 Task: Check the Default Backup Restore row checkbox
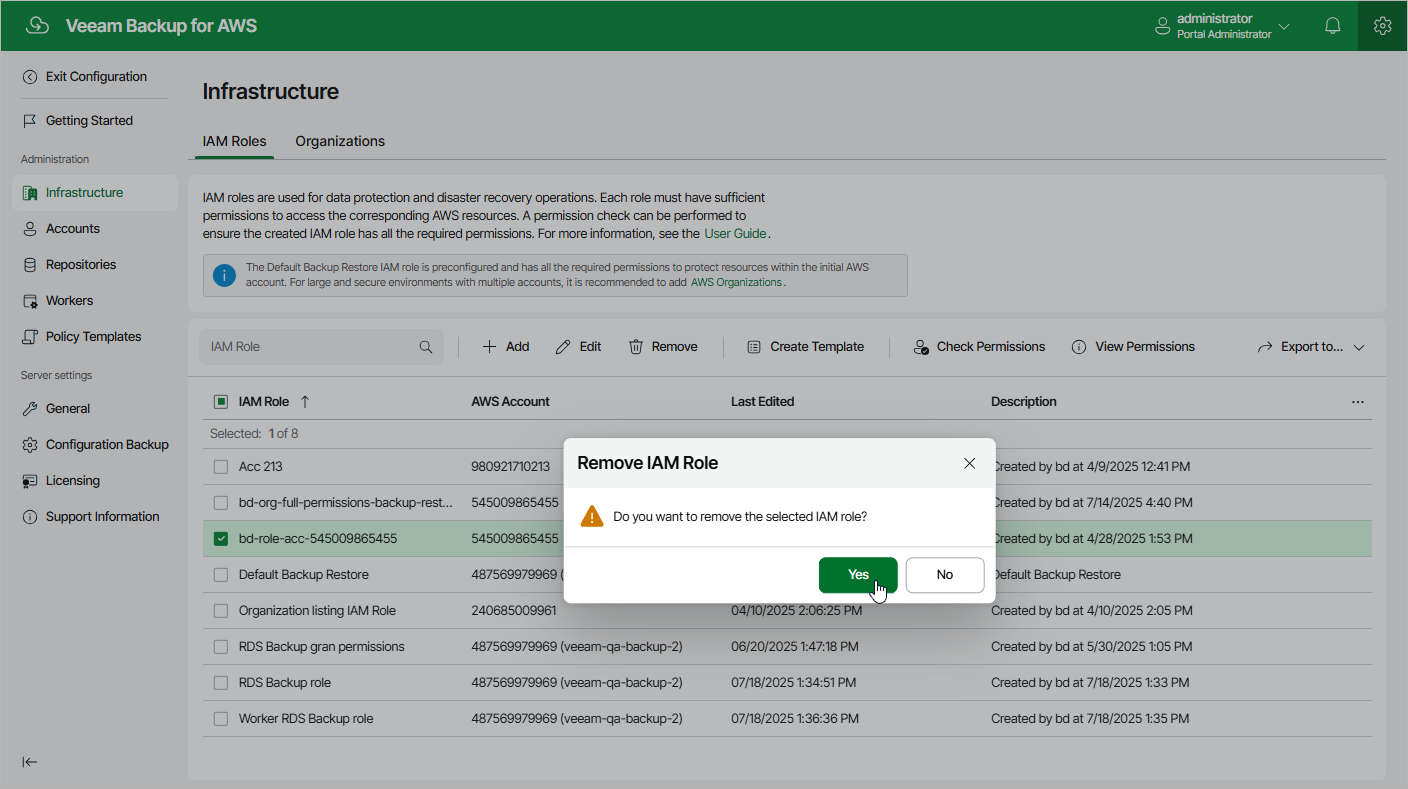point(221,575)
